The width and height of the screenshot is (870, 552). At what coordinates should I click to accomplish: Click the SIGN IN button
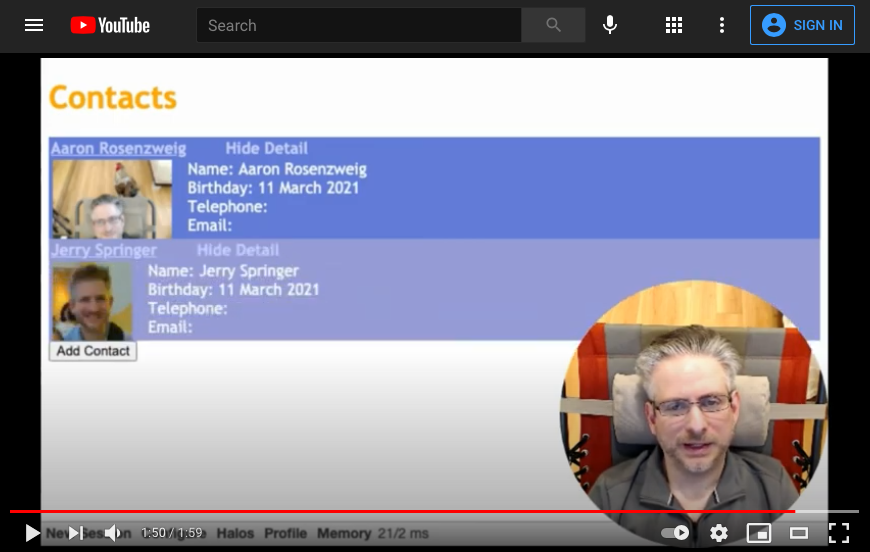click(x=802, y=25)
